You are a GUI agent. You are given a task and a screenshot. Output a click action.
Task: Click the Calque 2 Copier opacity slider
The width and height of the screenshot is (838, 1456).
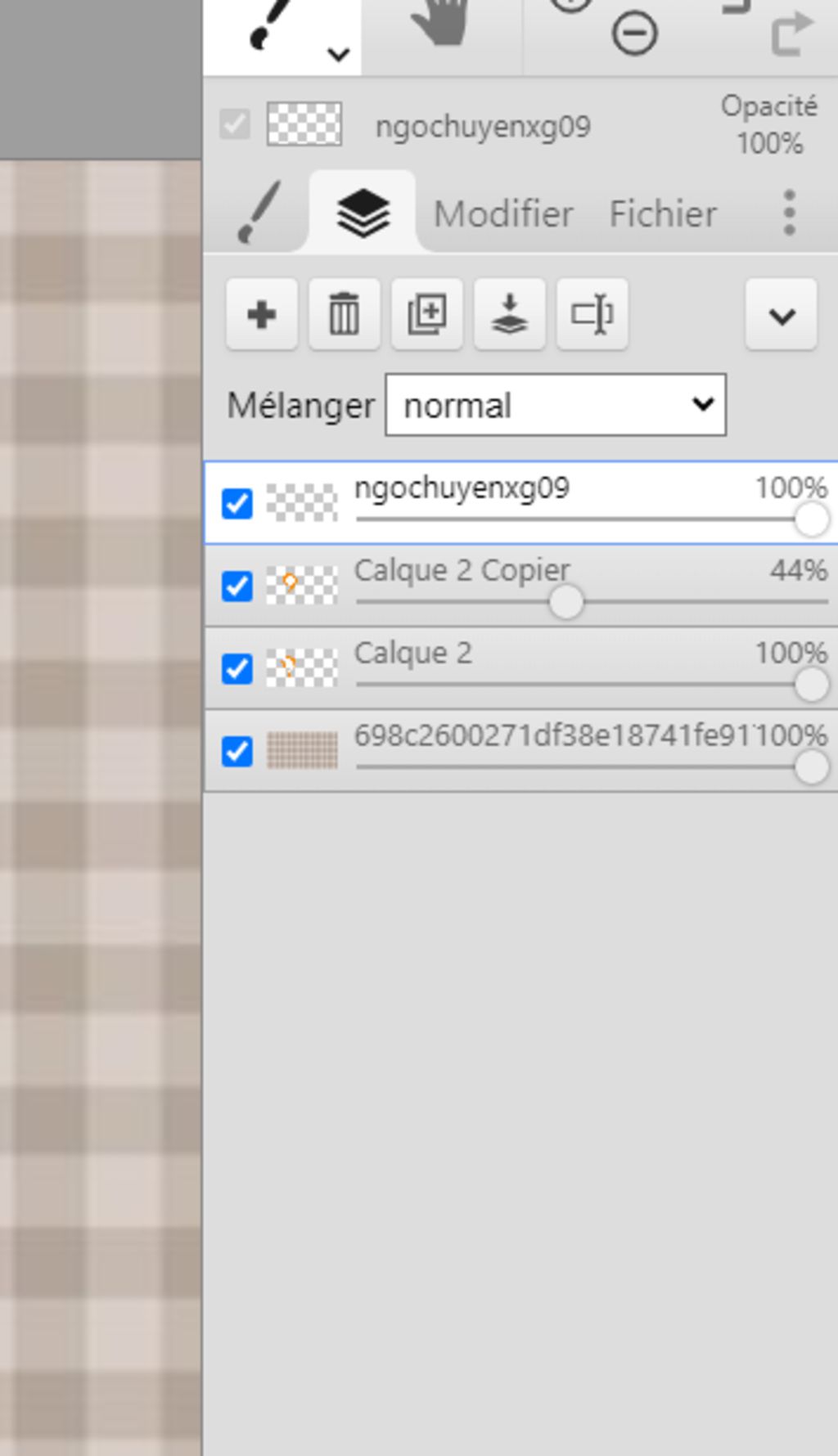pyautogui.click(x=565, y=603)
